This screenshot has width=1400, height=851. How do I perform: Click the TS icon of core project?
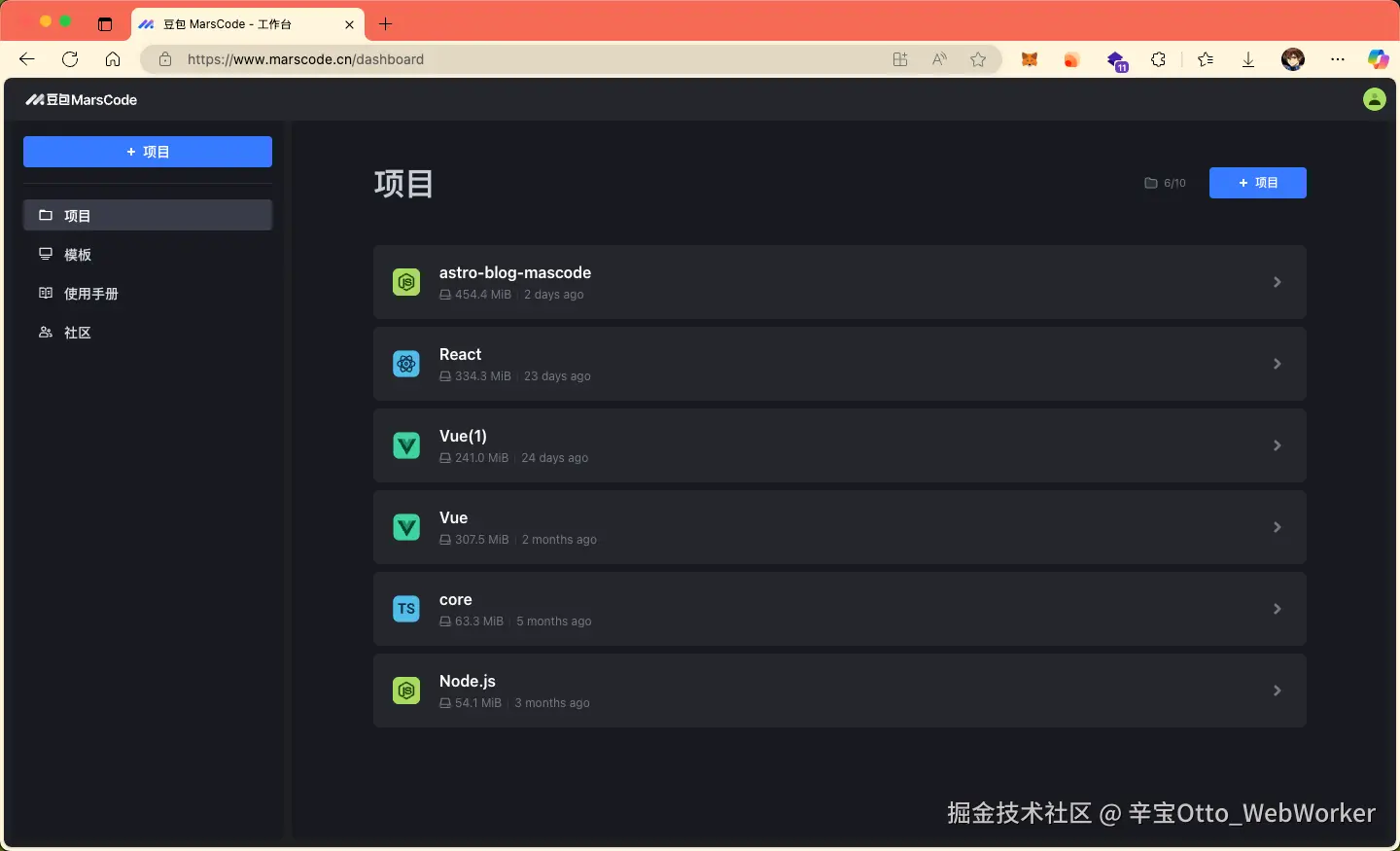pos(406,609)
